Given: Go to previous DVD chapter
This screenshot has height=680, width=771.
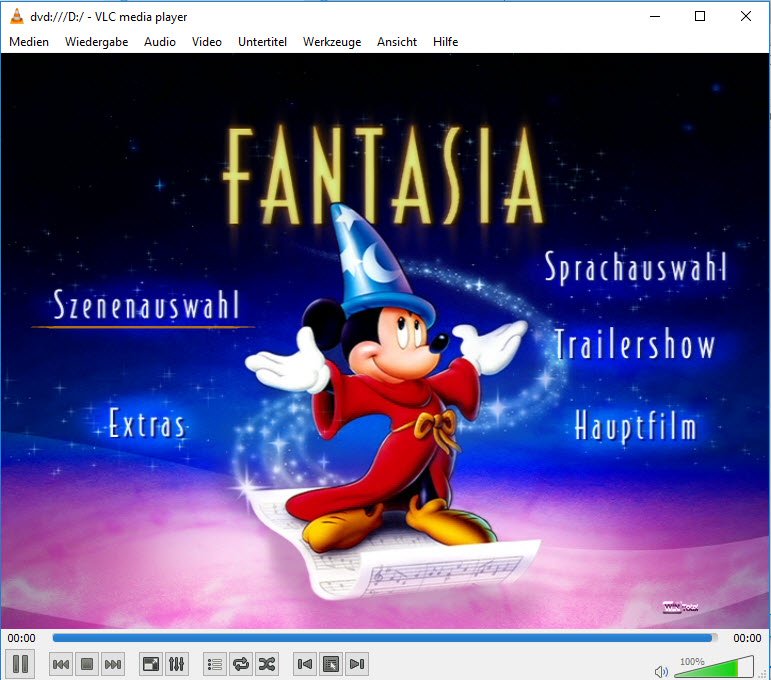Looking at the screenshot, I should (305, 664).
